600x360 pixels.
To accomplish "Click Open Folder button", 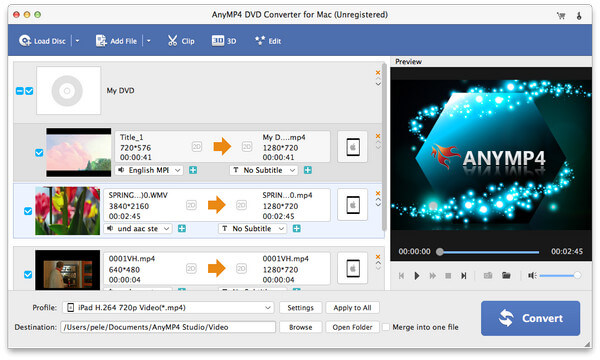I will (352, 327).
